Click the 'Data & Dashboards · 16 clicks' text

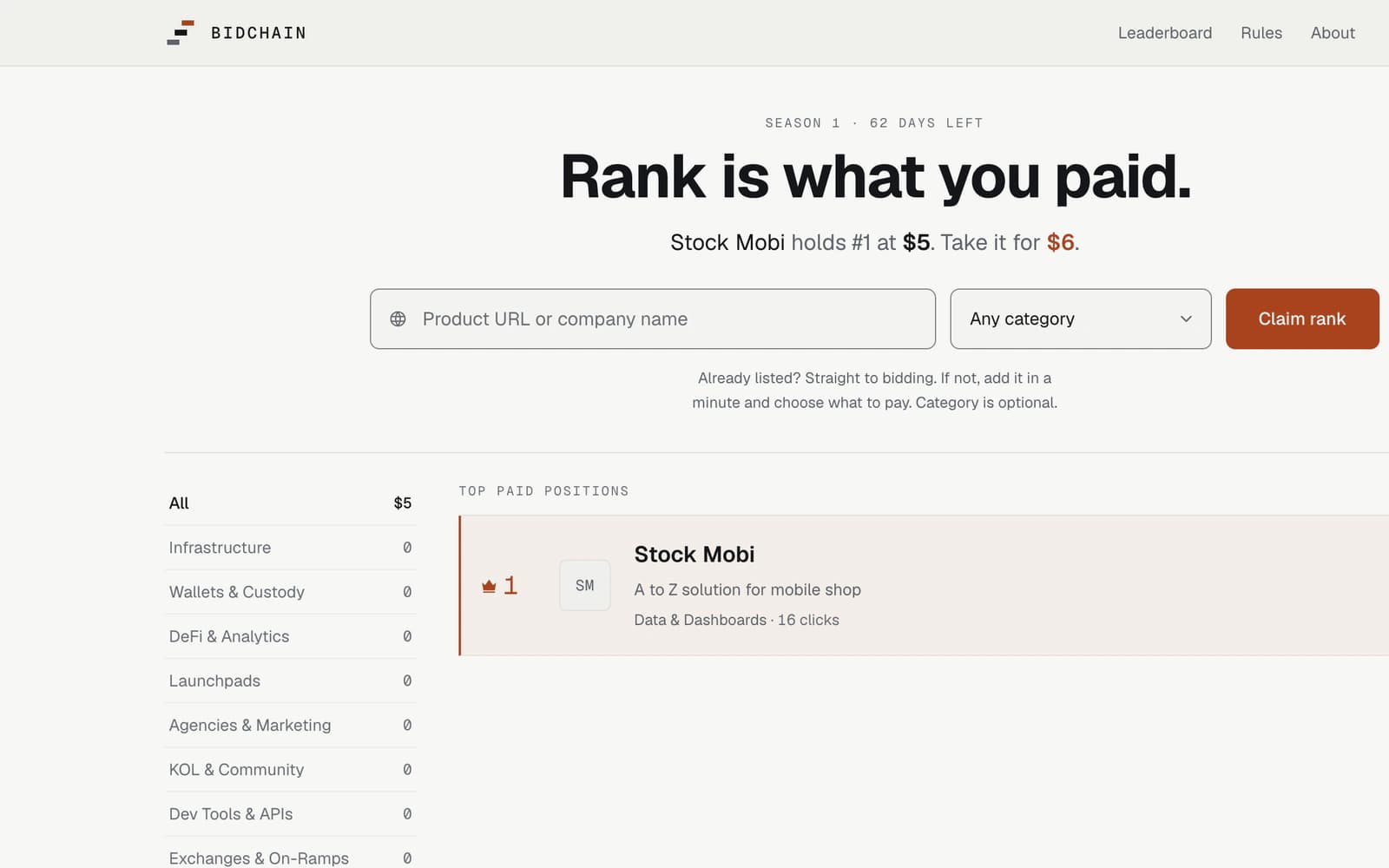[x=736, y=620]
